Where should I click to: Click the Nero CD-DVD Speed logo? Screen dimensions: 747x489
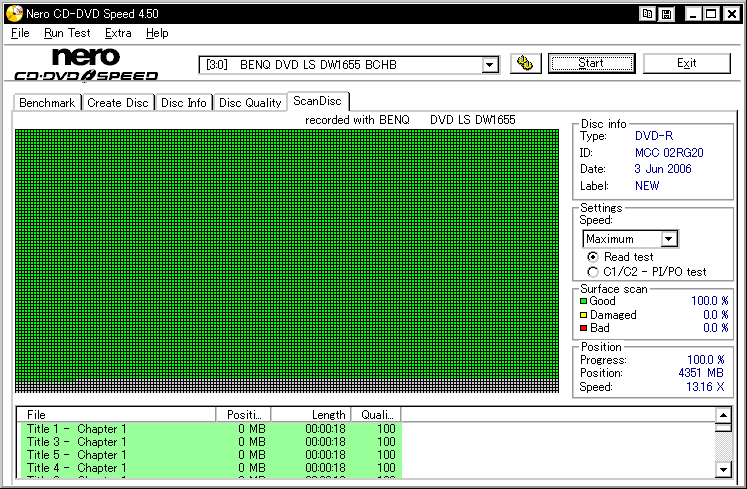coord(86,64)
